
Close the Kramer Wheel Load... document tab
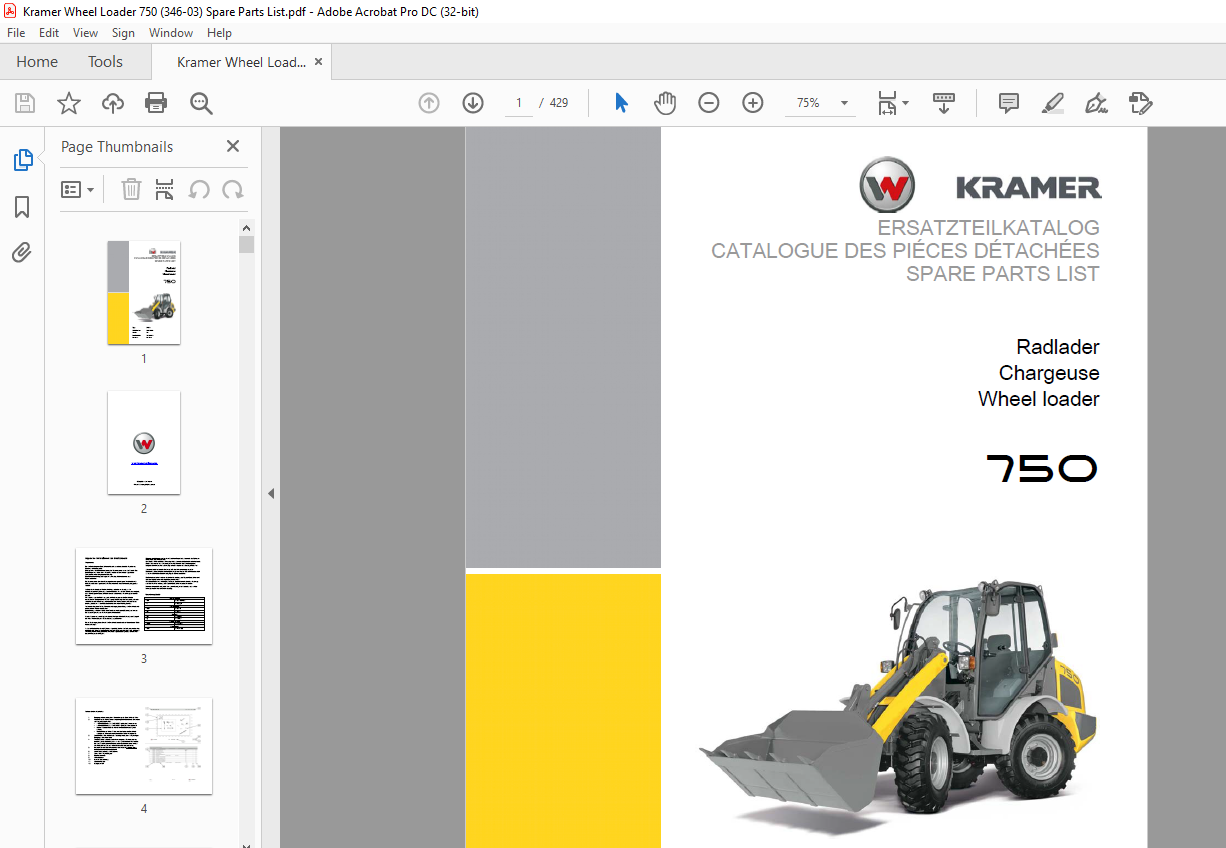318,62
